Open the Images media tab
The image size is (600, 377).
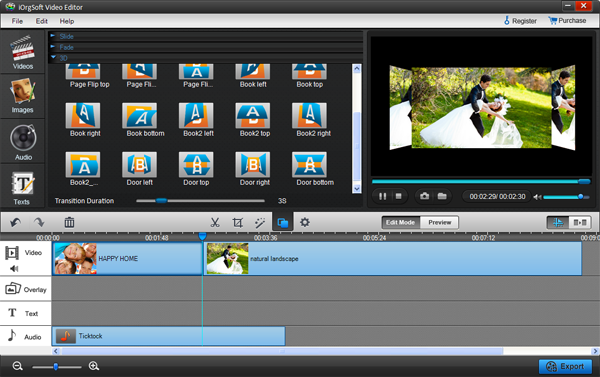point(23,95)
